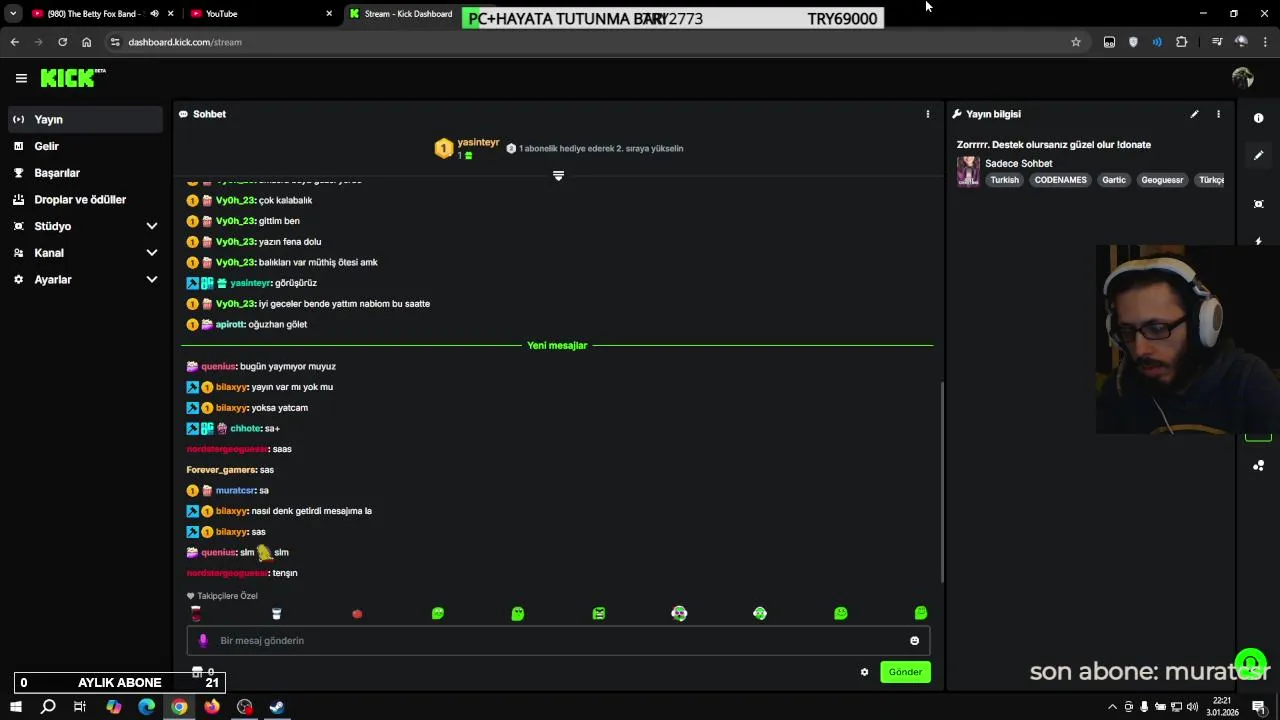
Task: Mute The Betty Fox Band tab audio
Action: (x=154, y=14)
